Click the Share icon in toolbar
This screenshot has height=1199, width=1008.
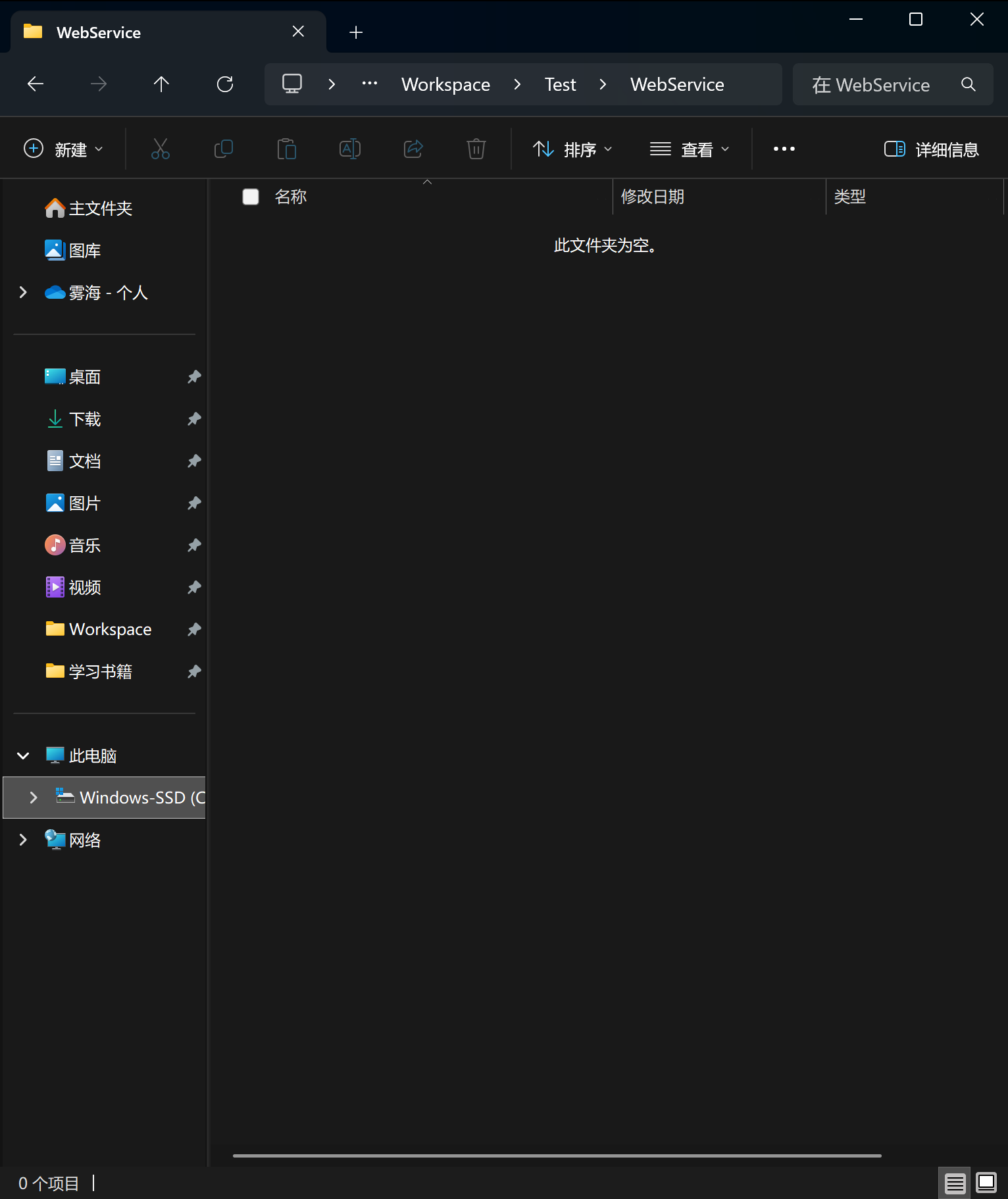coord(413,149)
